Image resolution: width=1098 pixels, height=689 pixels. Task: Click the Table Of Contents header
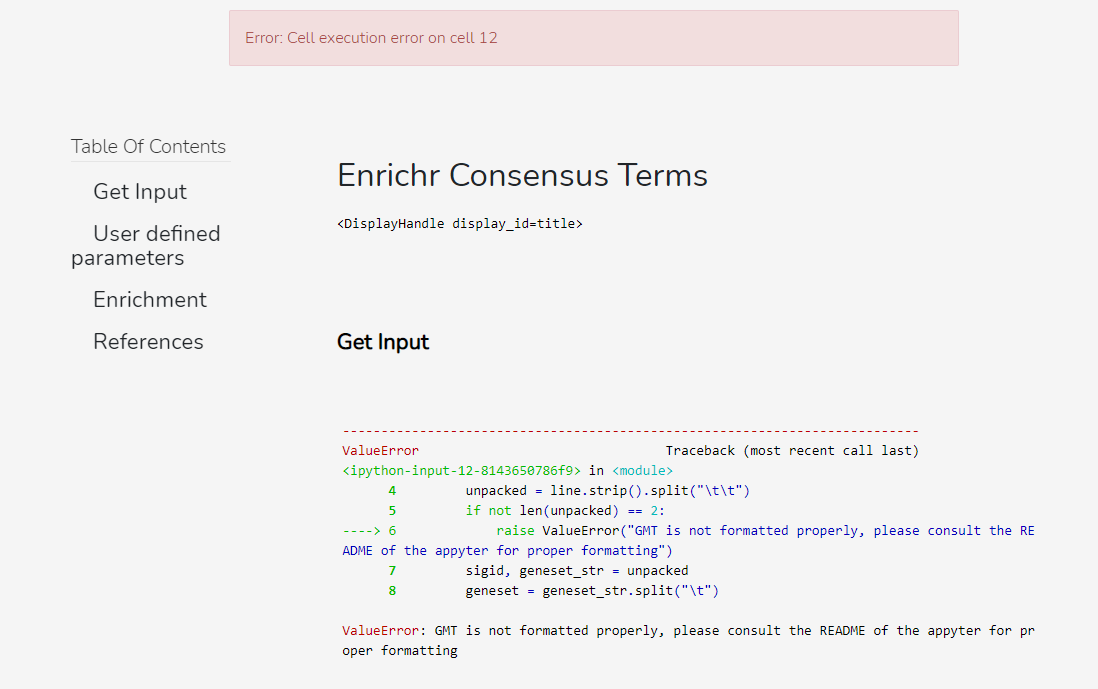point(148,146)
